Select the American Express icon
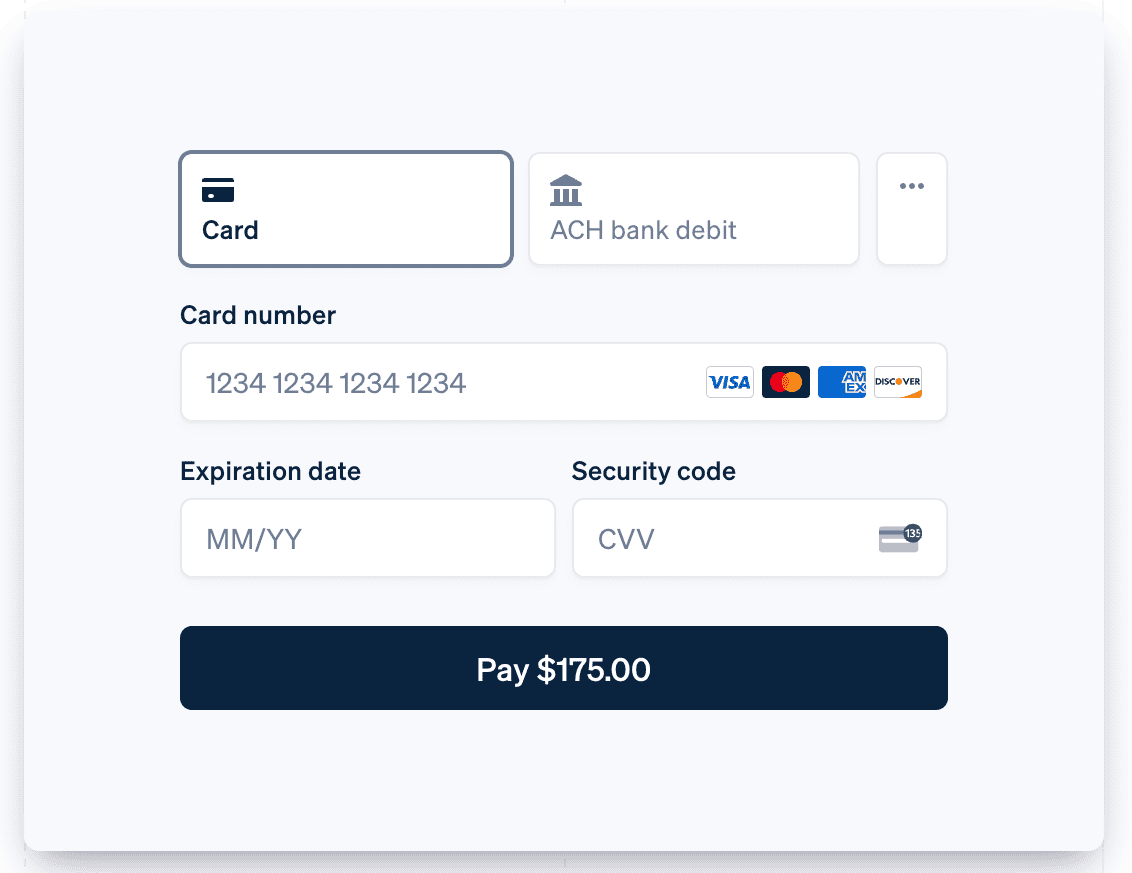 click(x=841, y=382)
